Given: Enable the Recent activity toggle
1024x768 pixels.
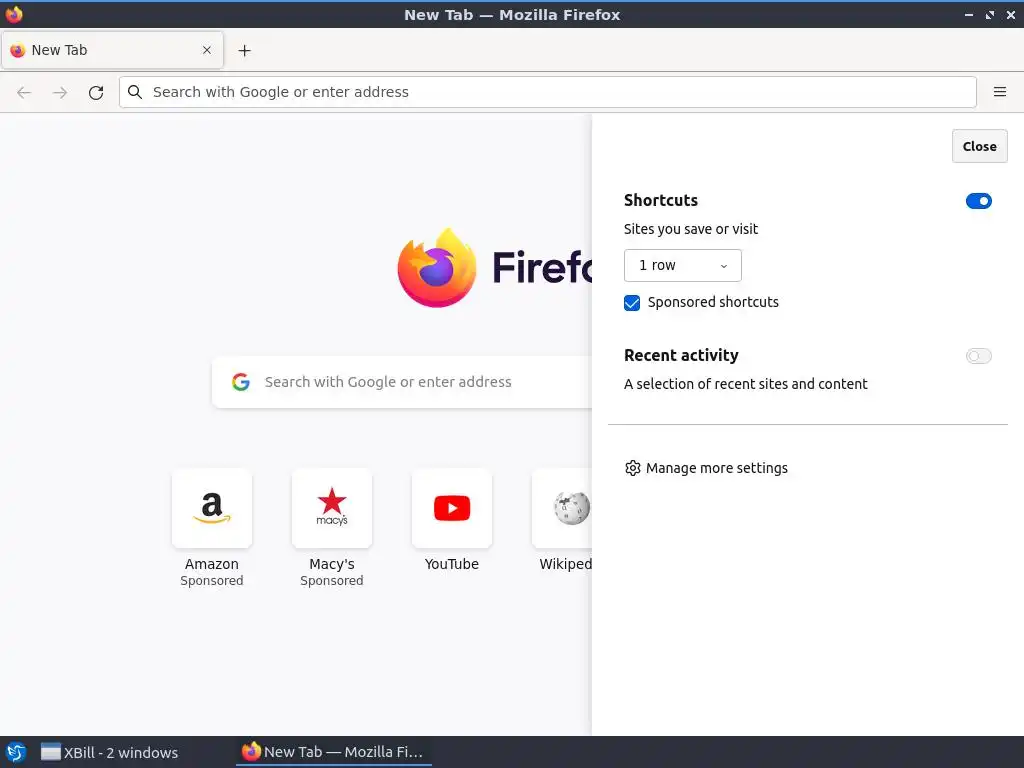Looking at the screenshot, I should click(978, 356).
